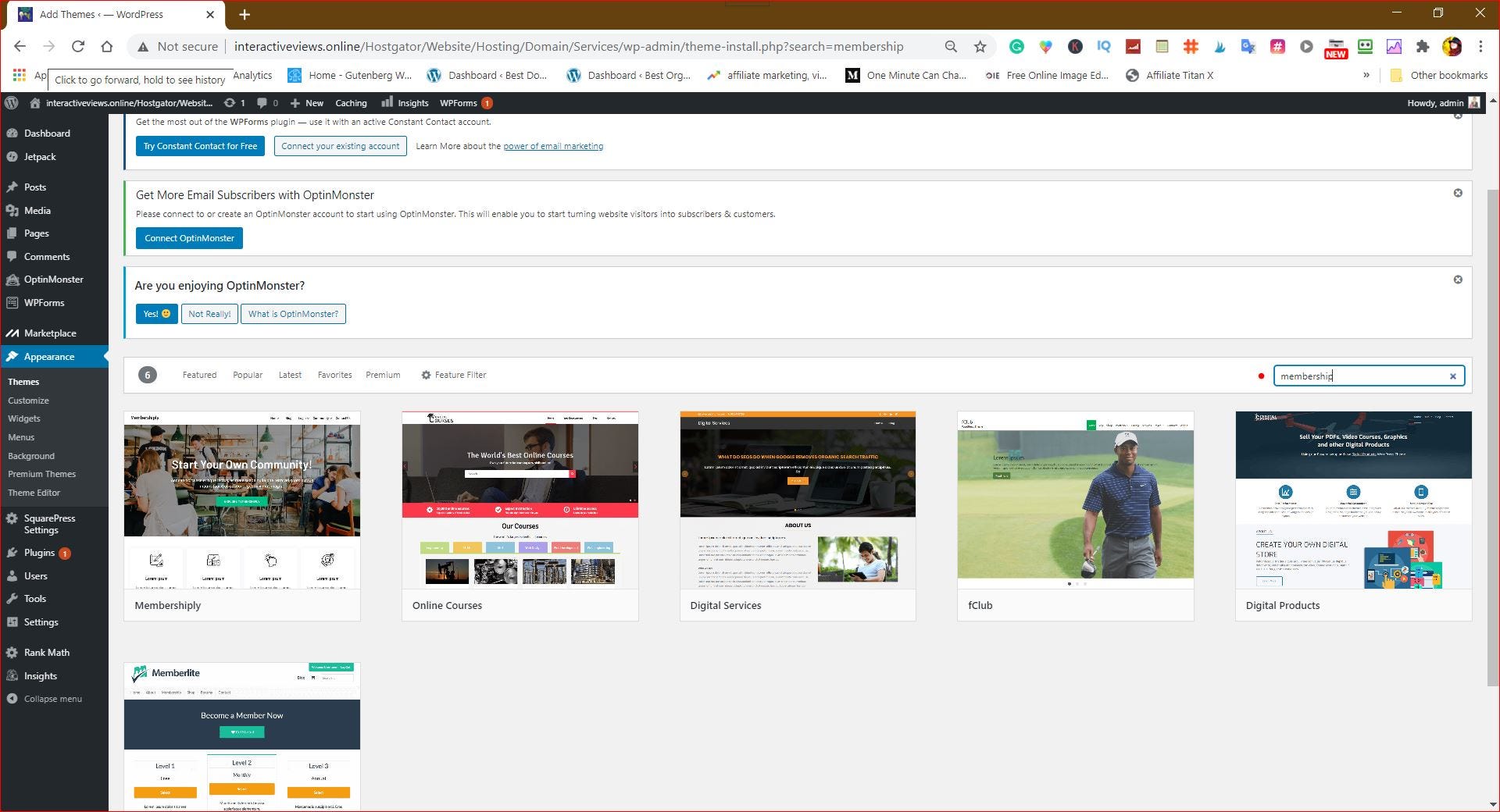Click What is OptinMonster? button

coord(293,314)
